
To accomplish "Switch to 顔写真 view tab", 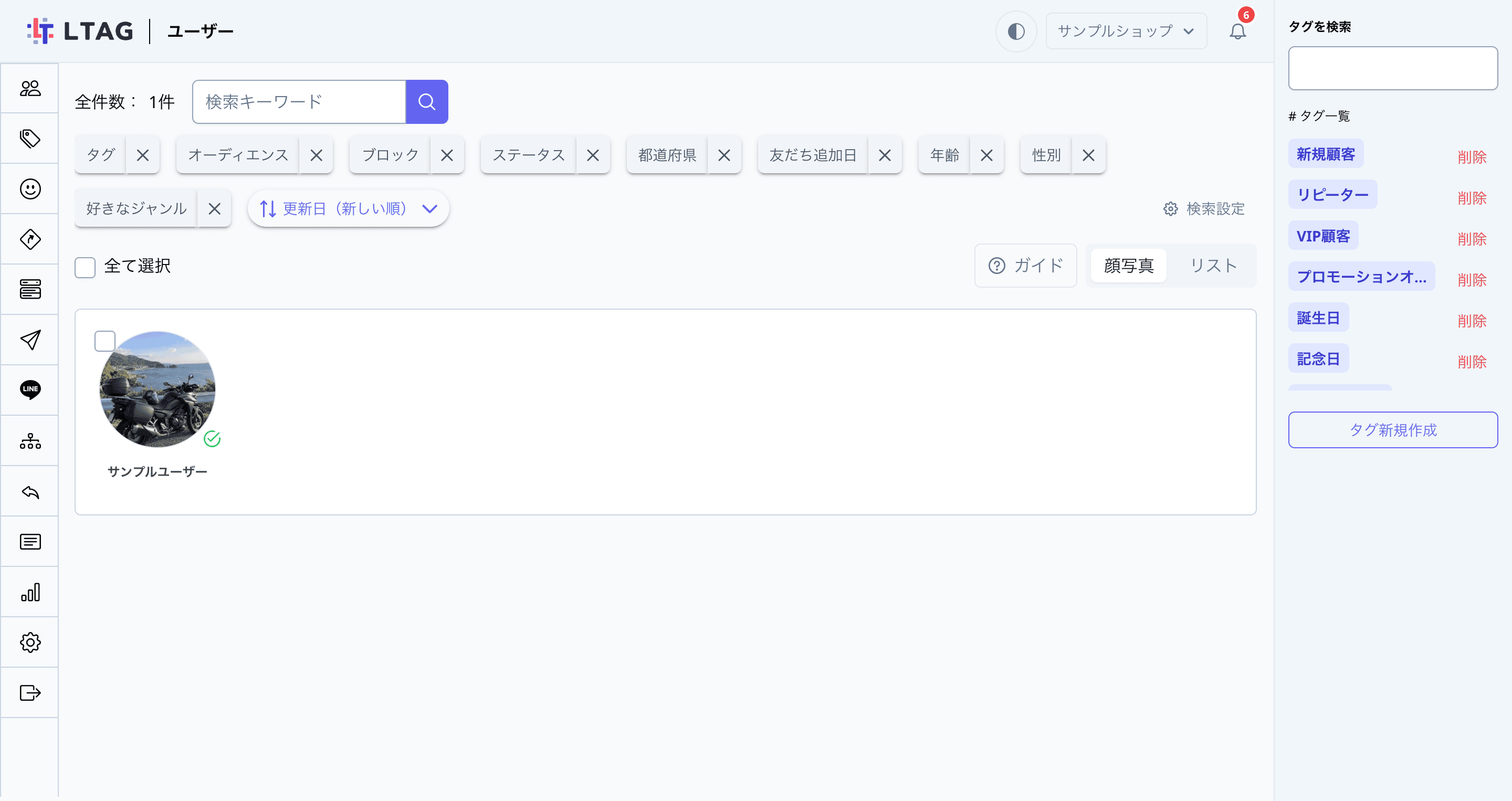I will click(1129, 266).
